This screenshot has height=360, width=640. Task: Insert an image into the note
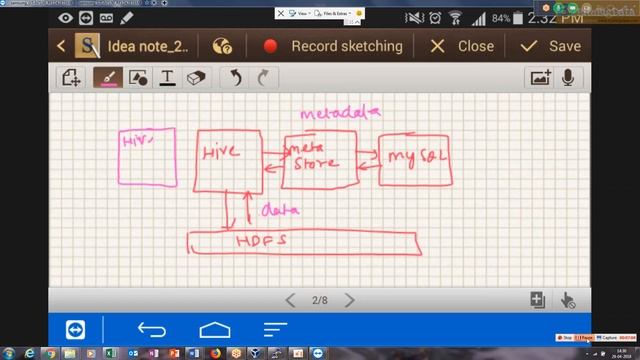(x=540, y=78)
